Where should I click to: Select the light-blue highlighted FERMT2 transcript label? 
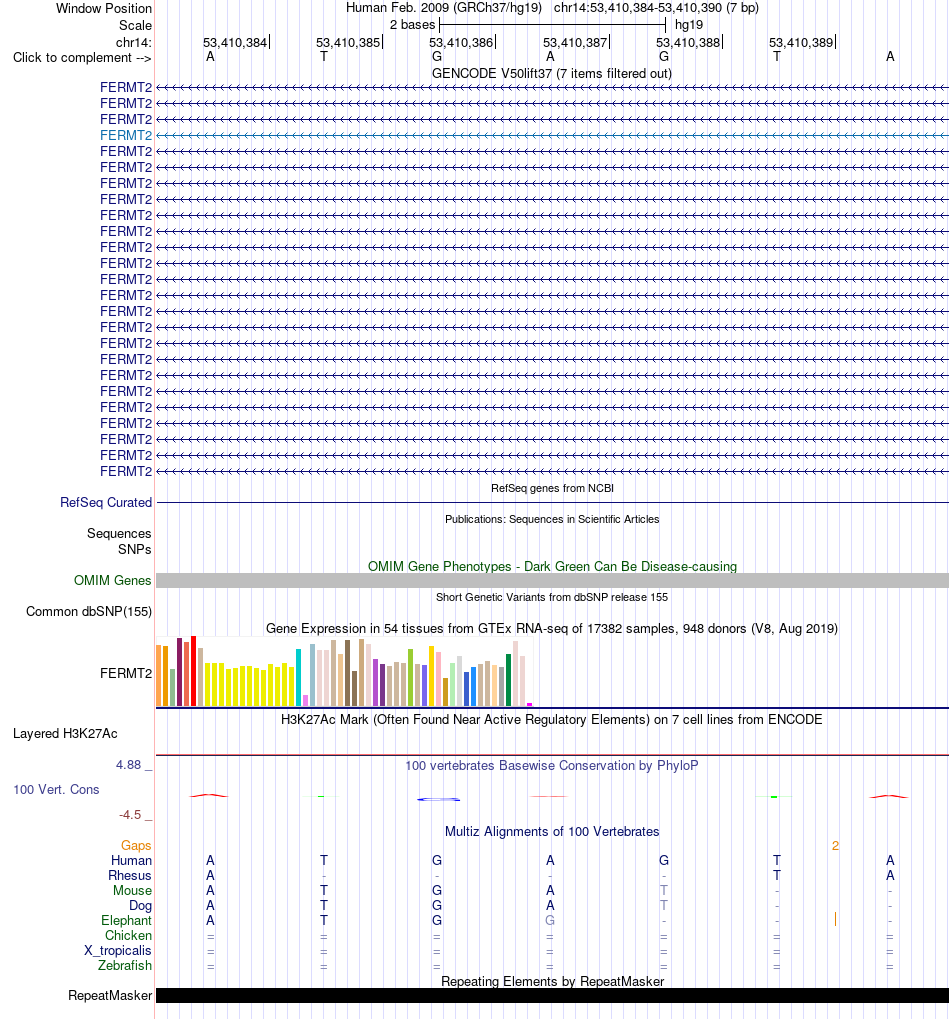[125, 135]
